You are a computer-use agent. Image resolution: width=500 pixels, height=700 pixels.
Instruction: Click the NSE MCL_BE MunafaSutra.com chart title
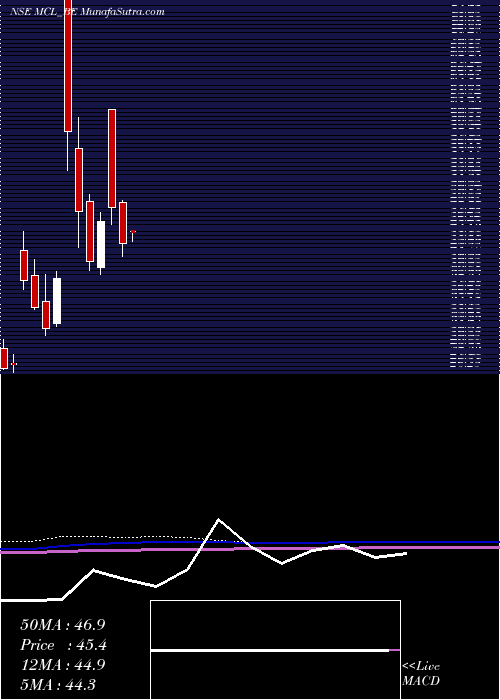click(88, 12)
